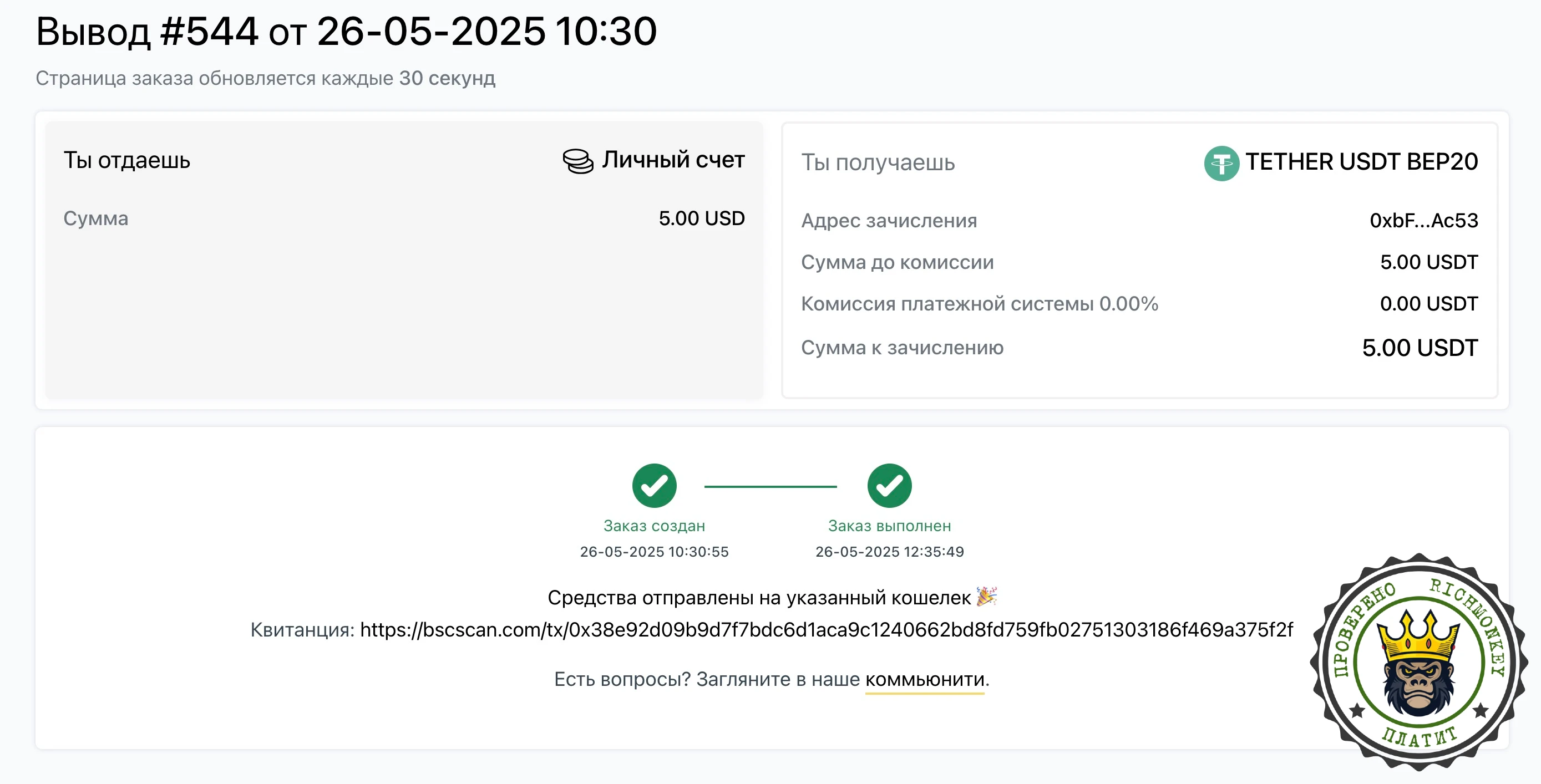Click the Личный счет label
Screen dimensions: 1541x784
click(x=673, y=160)
